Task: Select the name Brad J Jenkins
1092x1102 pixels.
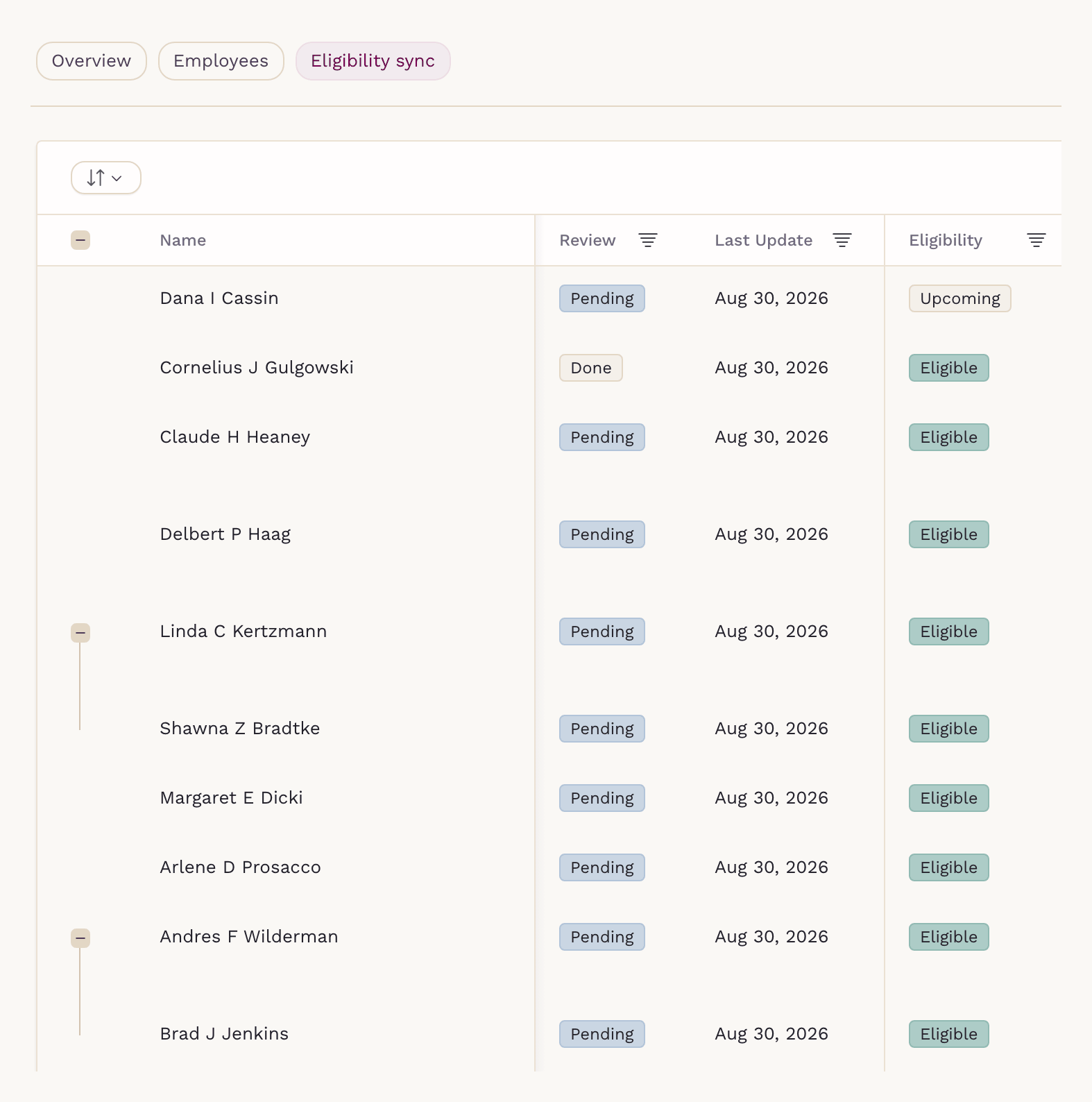Action: 224,1034
